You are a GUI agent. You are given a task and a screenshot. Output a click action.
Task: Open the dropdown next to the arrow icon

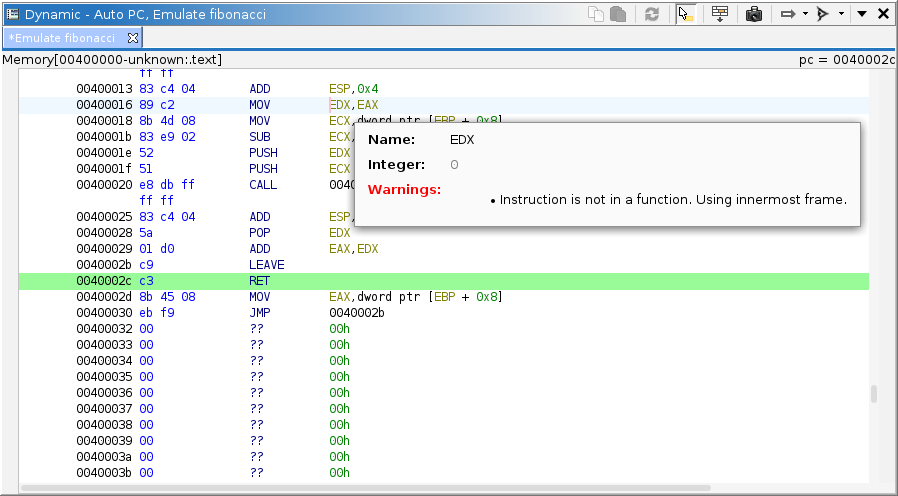coord(805,14)
